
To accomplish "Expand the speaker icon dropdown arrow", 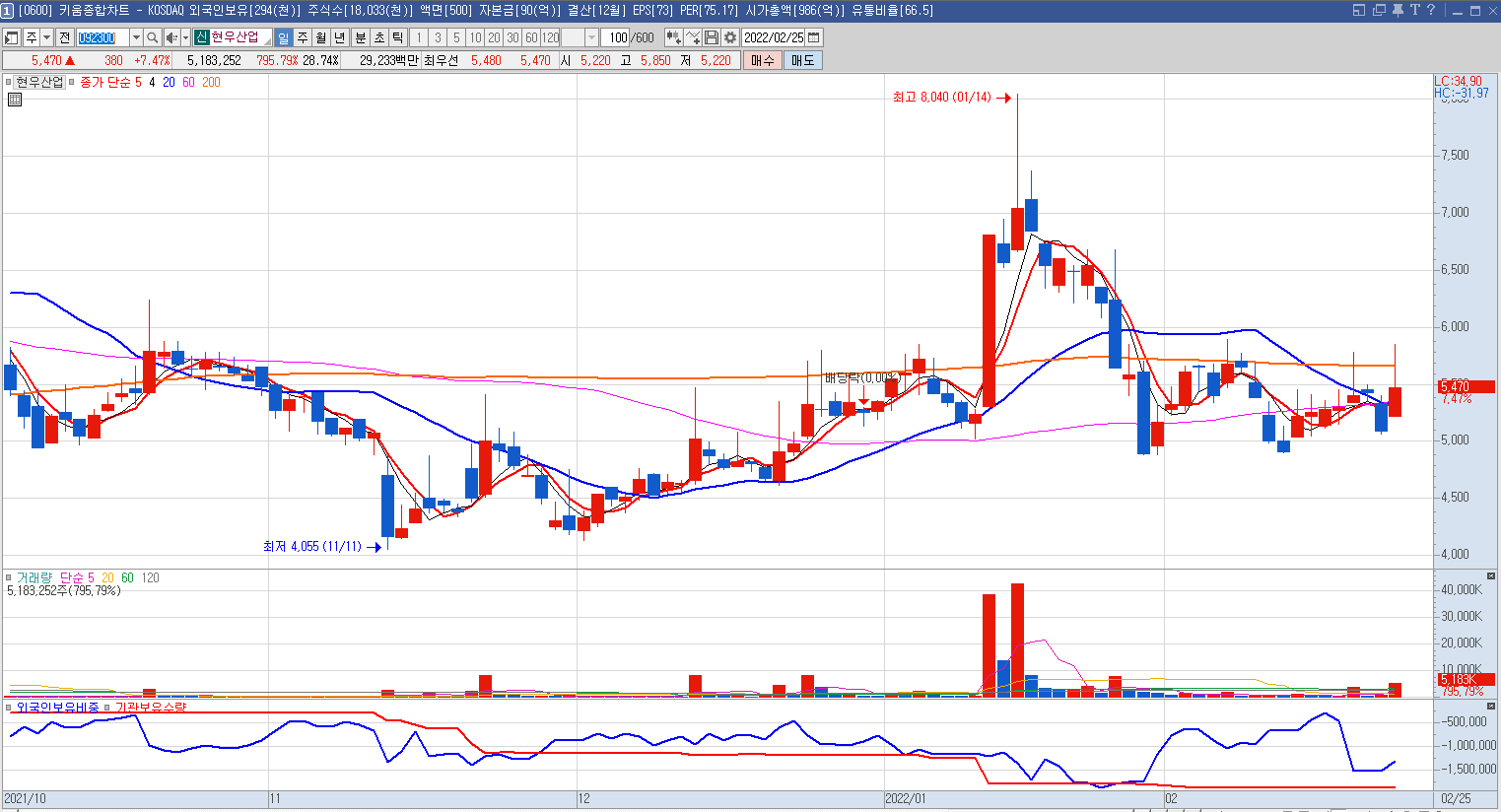I will click(185, 37).
